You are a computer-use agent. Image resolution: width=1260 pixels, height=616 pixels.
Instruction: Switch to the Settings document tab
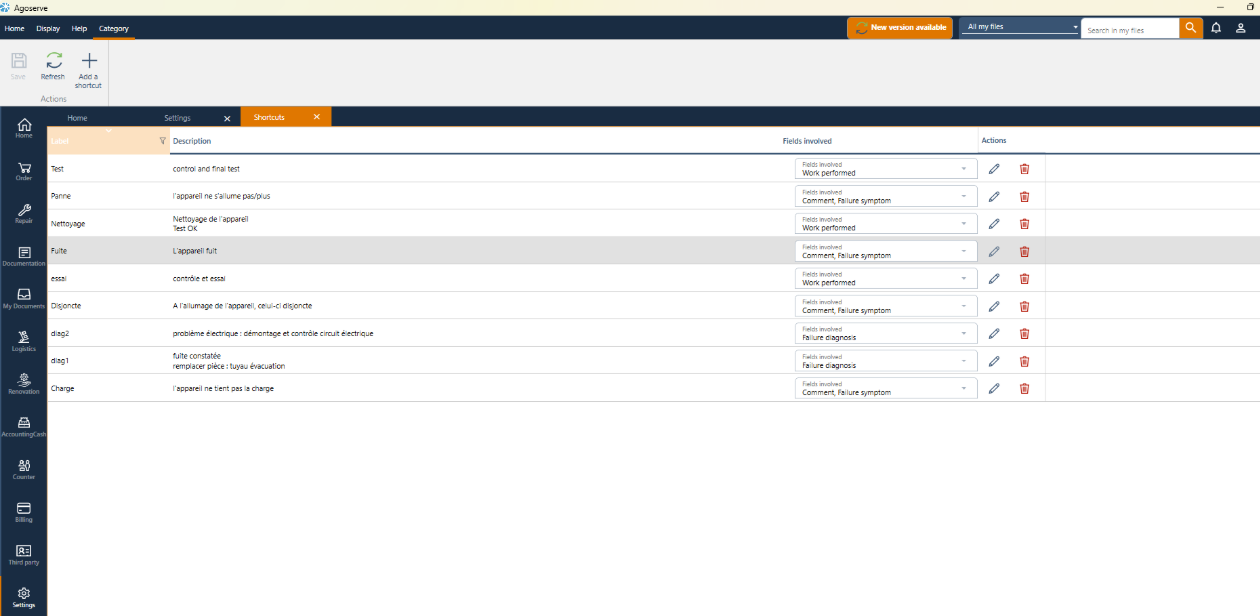pyautogui.click(x=177, y=118)
